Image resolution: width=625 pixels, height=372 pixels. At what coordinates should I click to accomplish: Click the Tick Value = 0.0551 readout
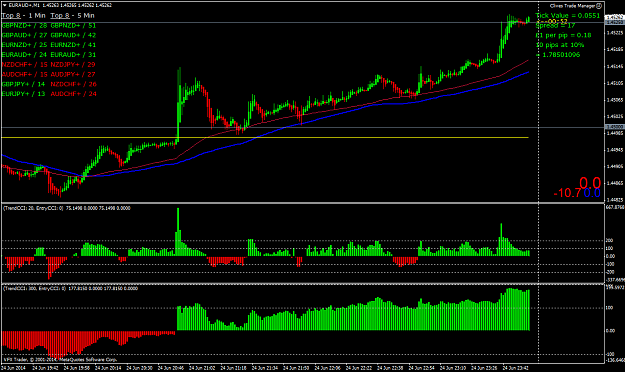coord(568,16)
